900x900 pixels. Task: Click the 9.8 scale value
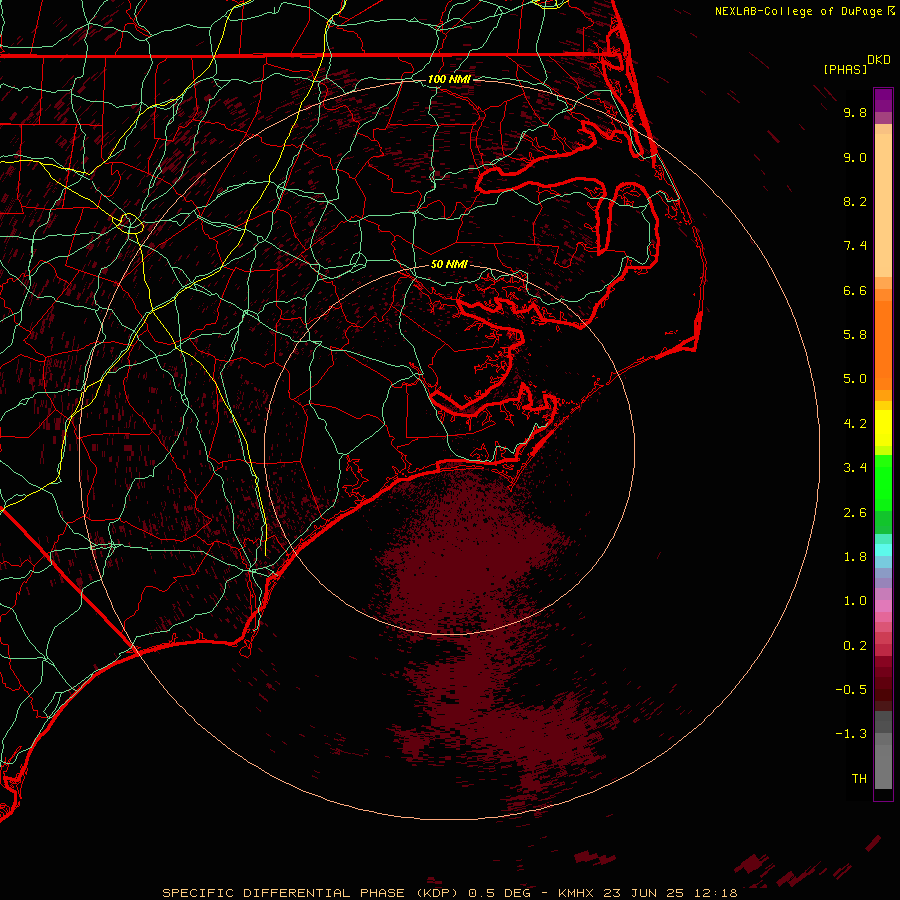click(x=855, y=112)
